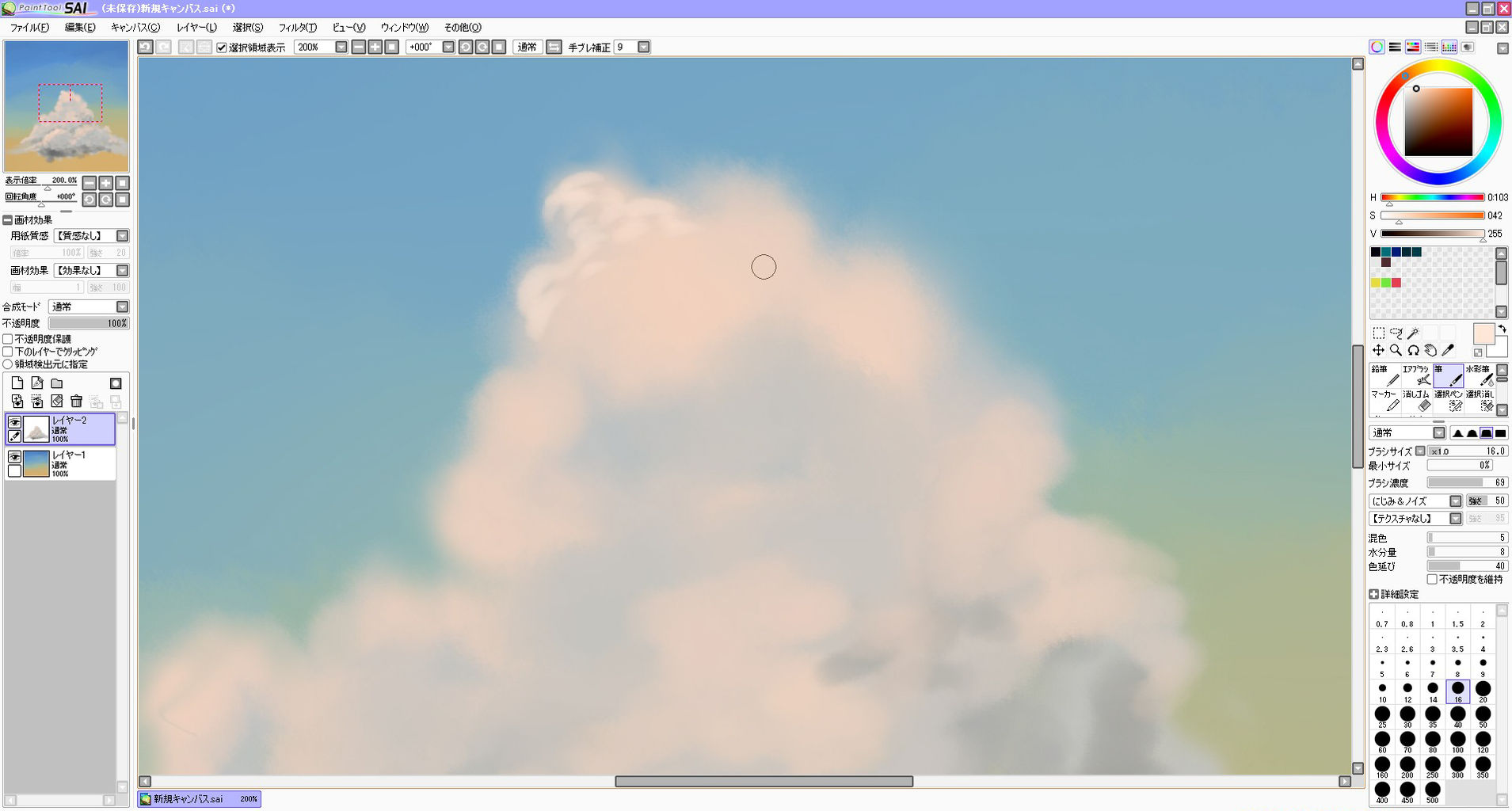Flip the canvas view horizontally
This screenshot has height=811, width=1512.
[554, 47]
